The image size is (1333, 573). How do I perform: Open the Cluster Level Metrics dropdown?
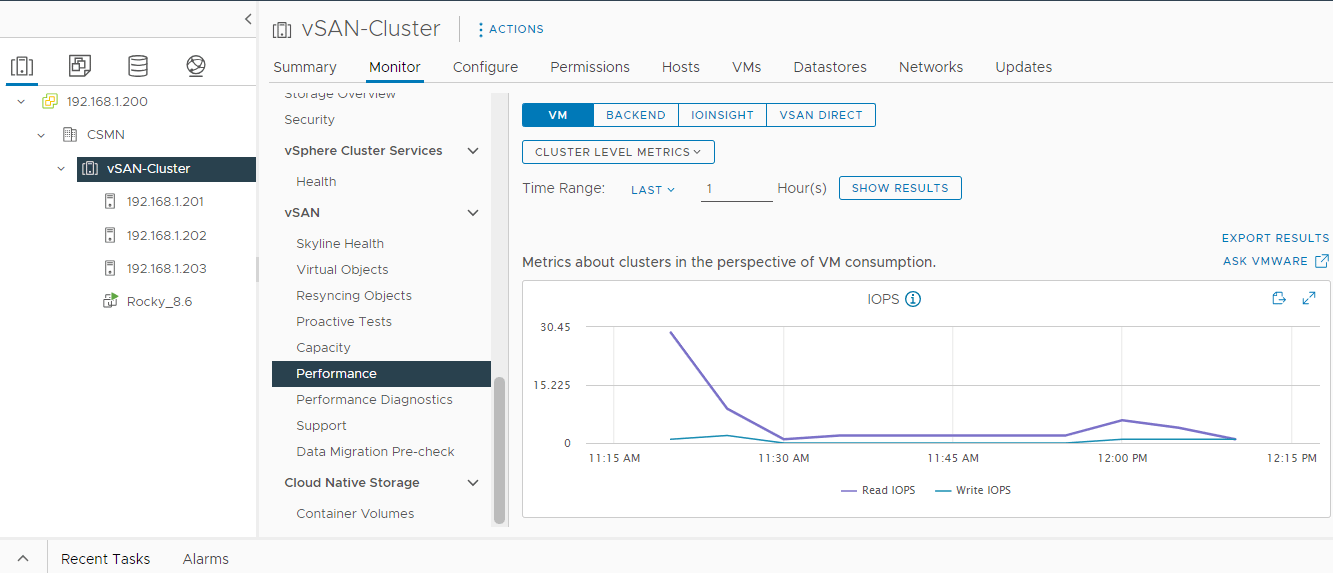[618, 152]
